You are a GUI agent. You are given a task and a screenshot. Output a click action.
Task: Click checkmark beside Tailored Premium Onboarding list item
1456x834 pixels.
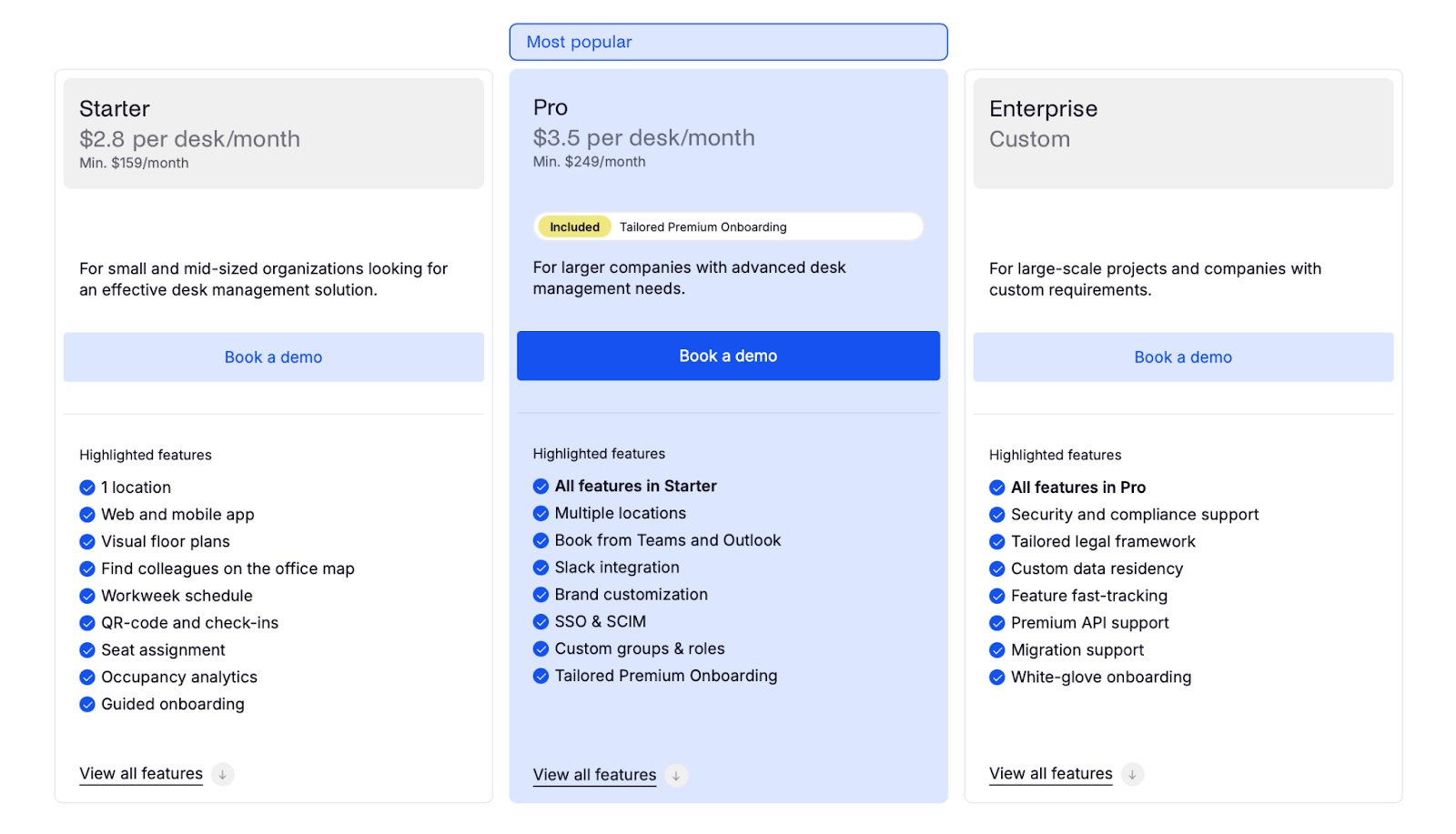(541, 676)
